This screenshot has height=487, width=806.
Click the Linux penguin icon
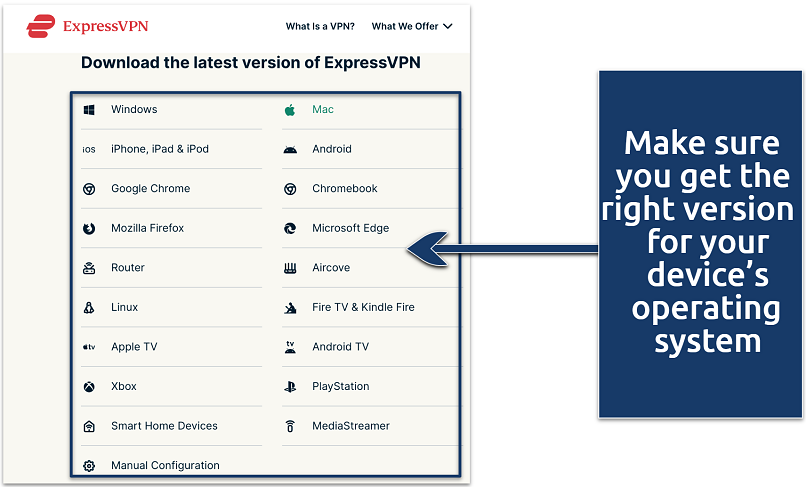click(89, 308)
